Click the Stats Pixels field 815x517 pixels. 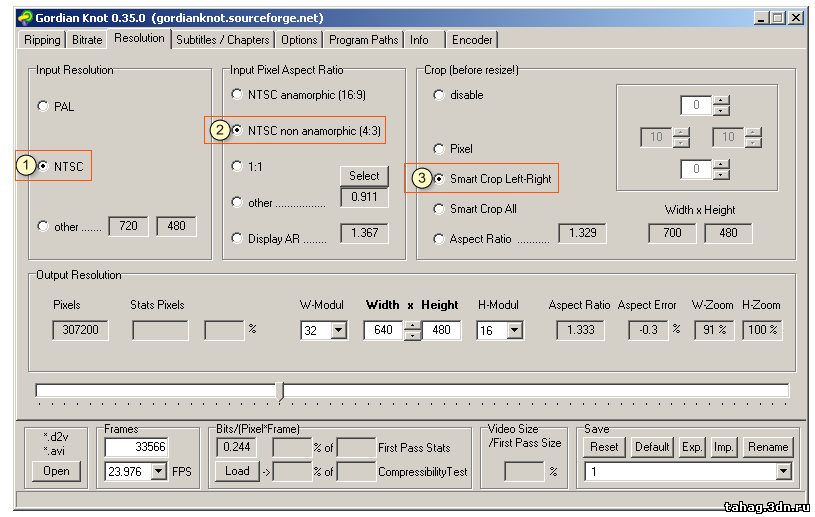point(160,330)
